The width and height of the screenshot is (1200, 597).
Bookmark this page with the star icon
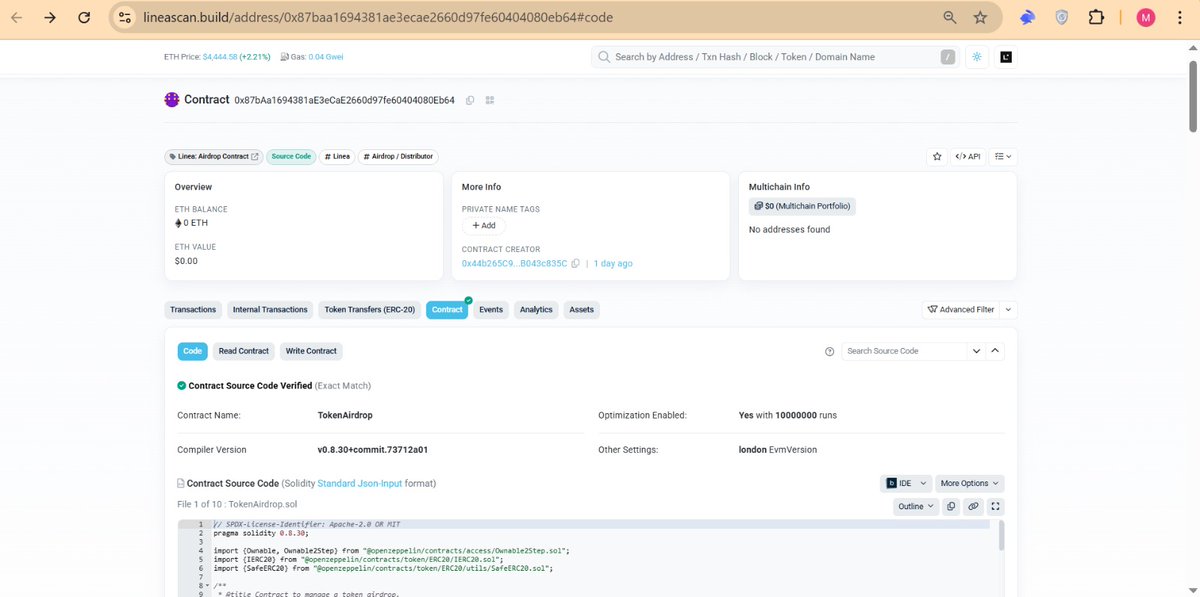(981, 18)
